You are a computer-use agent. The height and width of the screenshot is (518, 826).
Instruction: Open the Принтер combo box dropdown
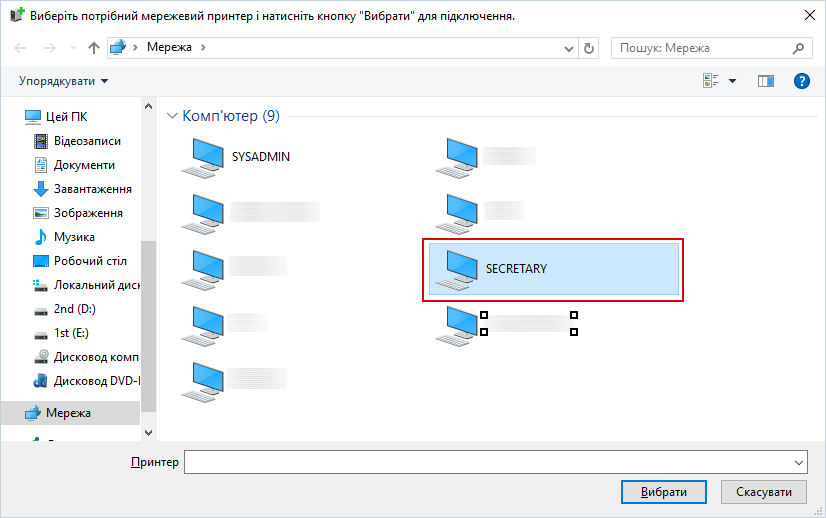click(798, 462)
